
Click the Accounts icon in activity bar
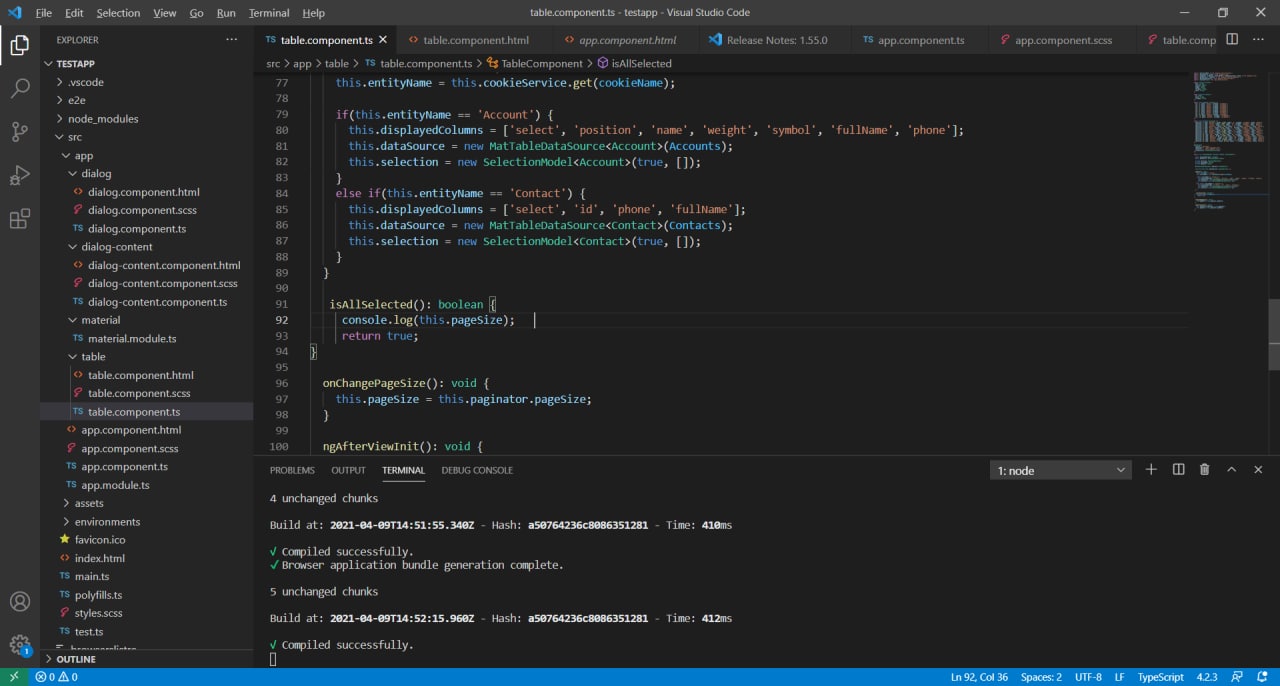(20, 602)
